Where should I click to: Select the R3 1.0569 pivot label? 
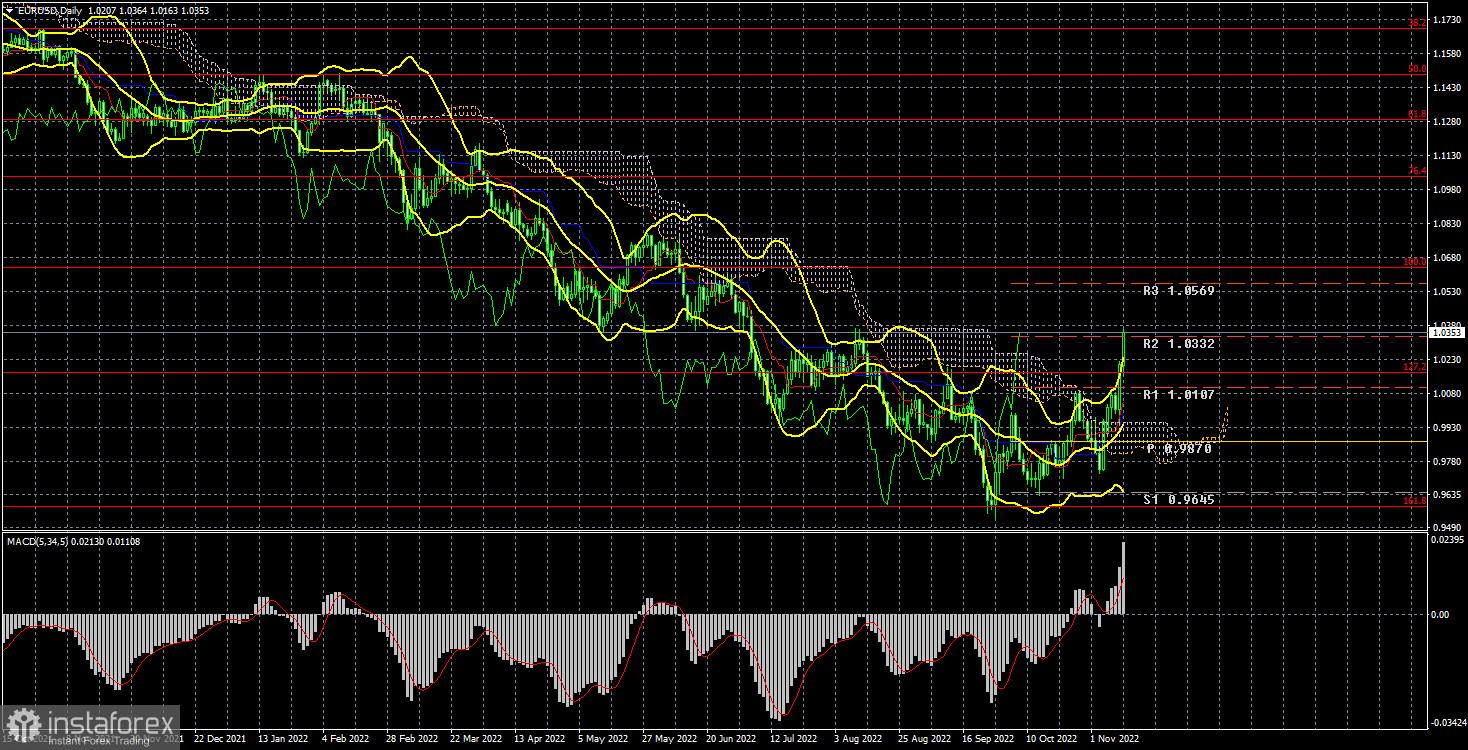(x=1179, y=290)
